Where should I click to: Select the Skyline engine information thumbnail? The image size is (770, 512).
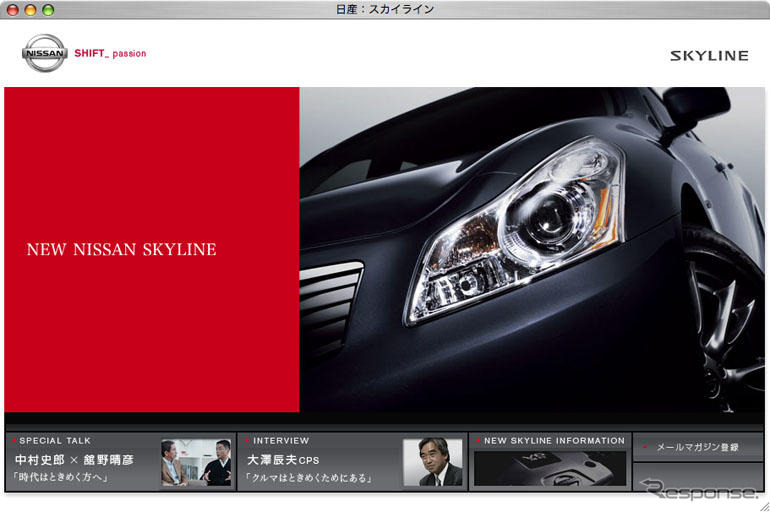[x=549, y=468]
